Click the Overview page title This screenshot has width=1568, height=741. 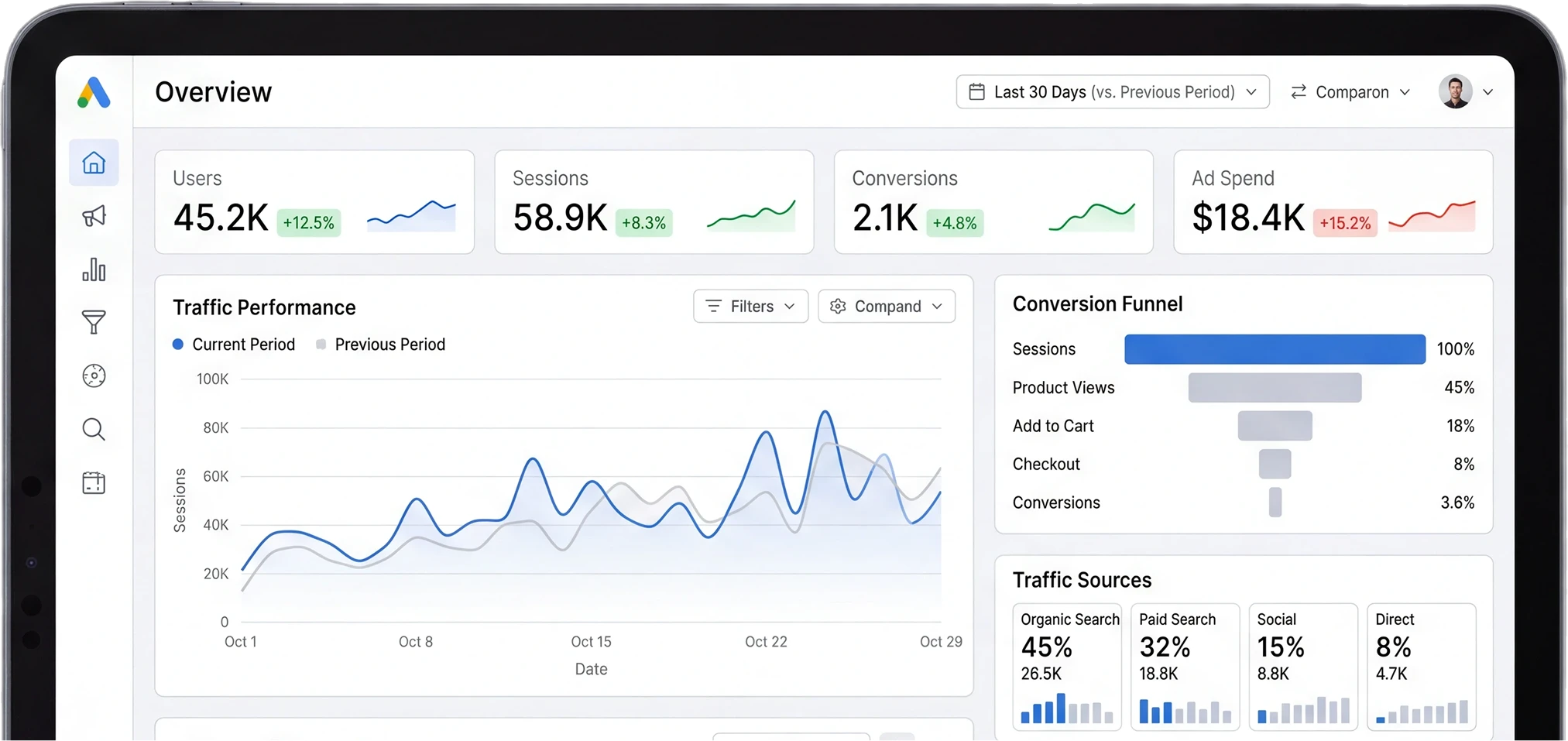pos(213,92)
